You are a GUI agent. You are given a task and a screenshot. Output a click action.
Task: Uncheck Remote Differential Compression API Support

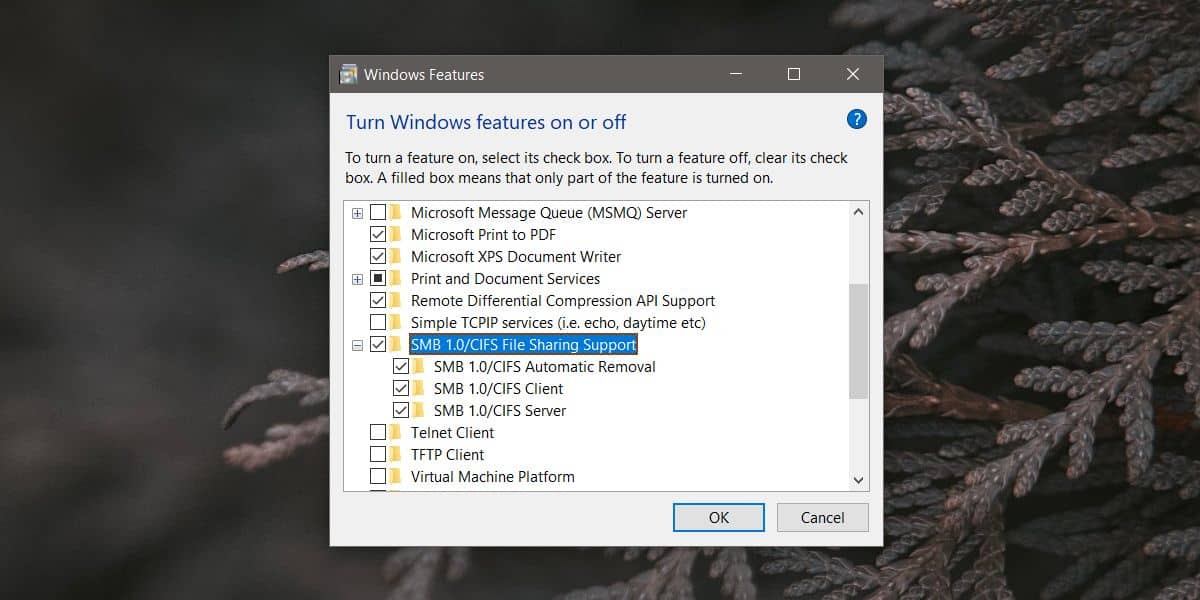click(378, 300)
